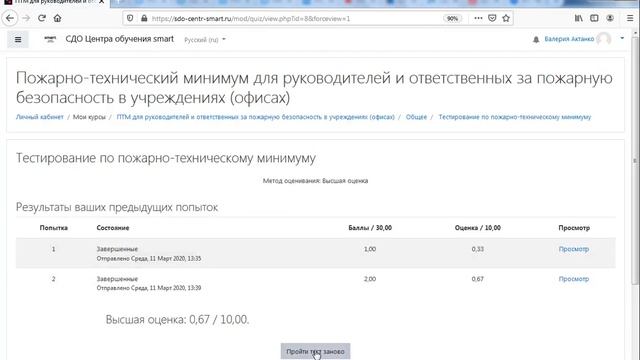Click the Пройти тест заново button
The image size is (640, 360).
click(315, 351)
